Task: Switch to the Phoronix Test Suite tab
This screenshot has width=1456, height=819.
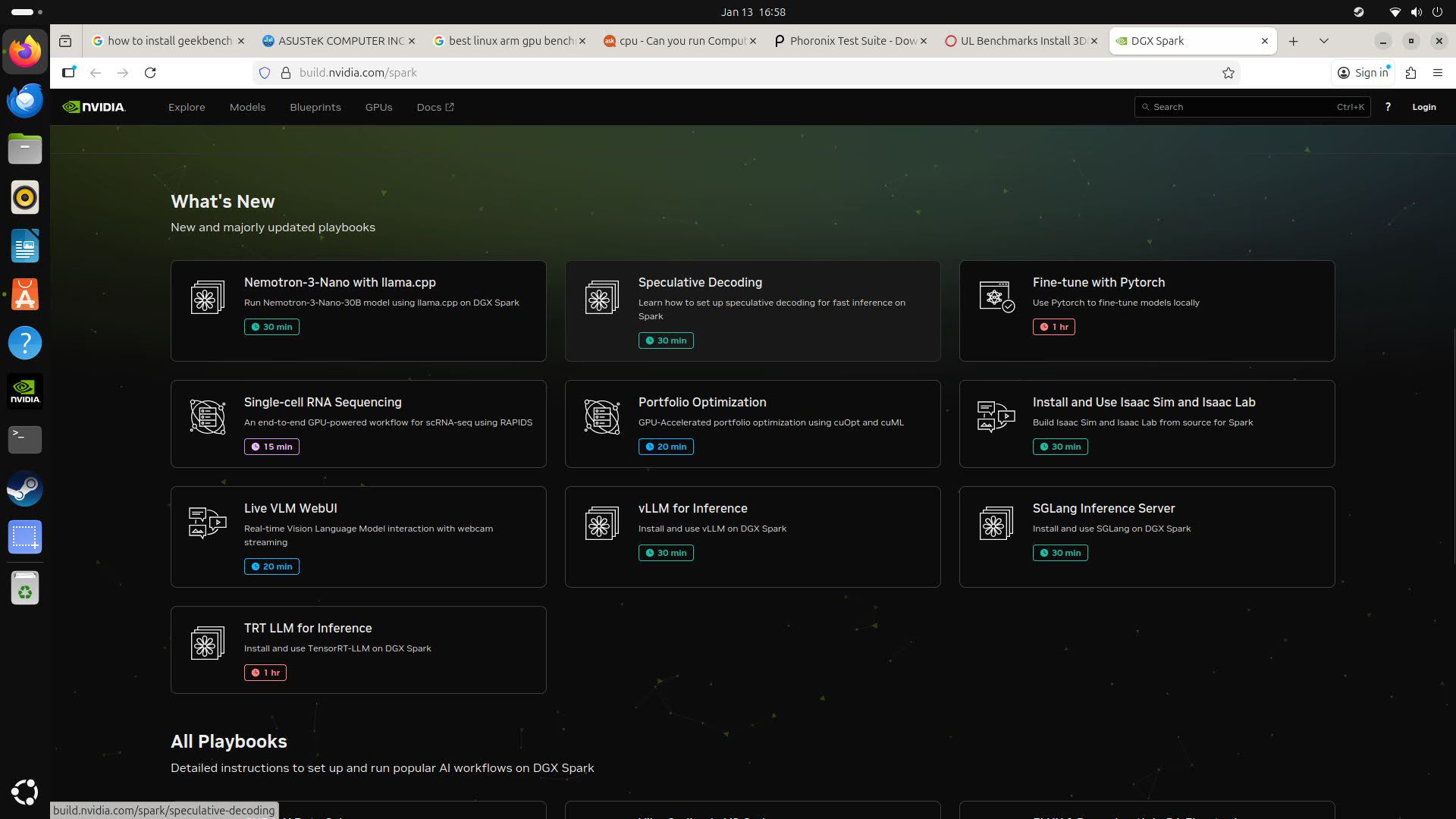Action: tap(845, 41)
